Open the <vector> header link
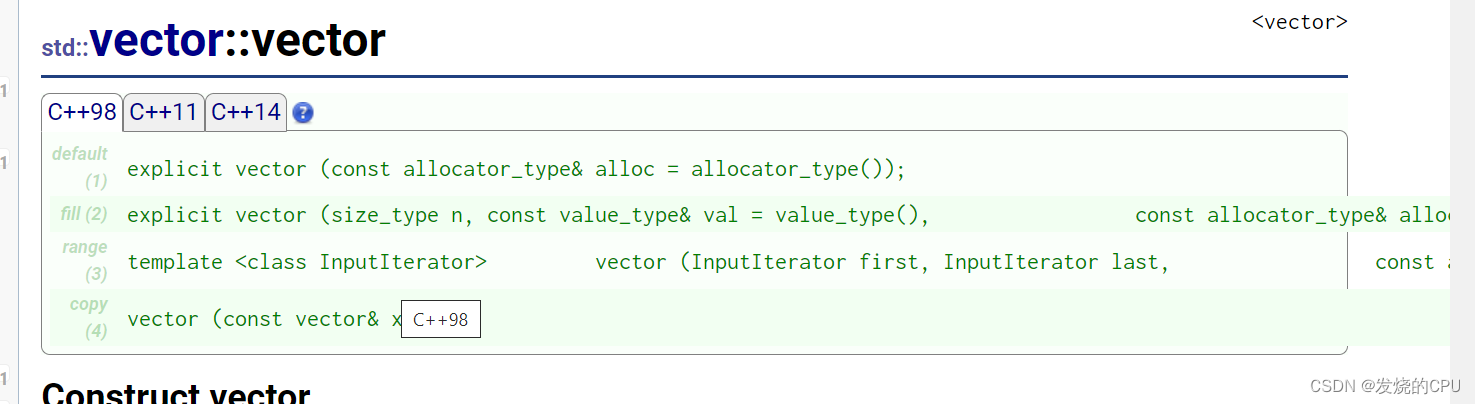Screen dimensions: 1475x404 [1299, 22]
